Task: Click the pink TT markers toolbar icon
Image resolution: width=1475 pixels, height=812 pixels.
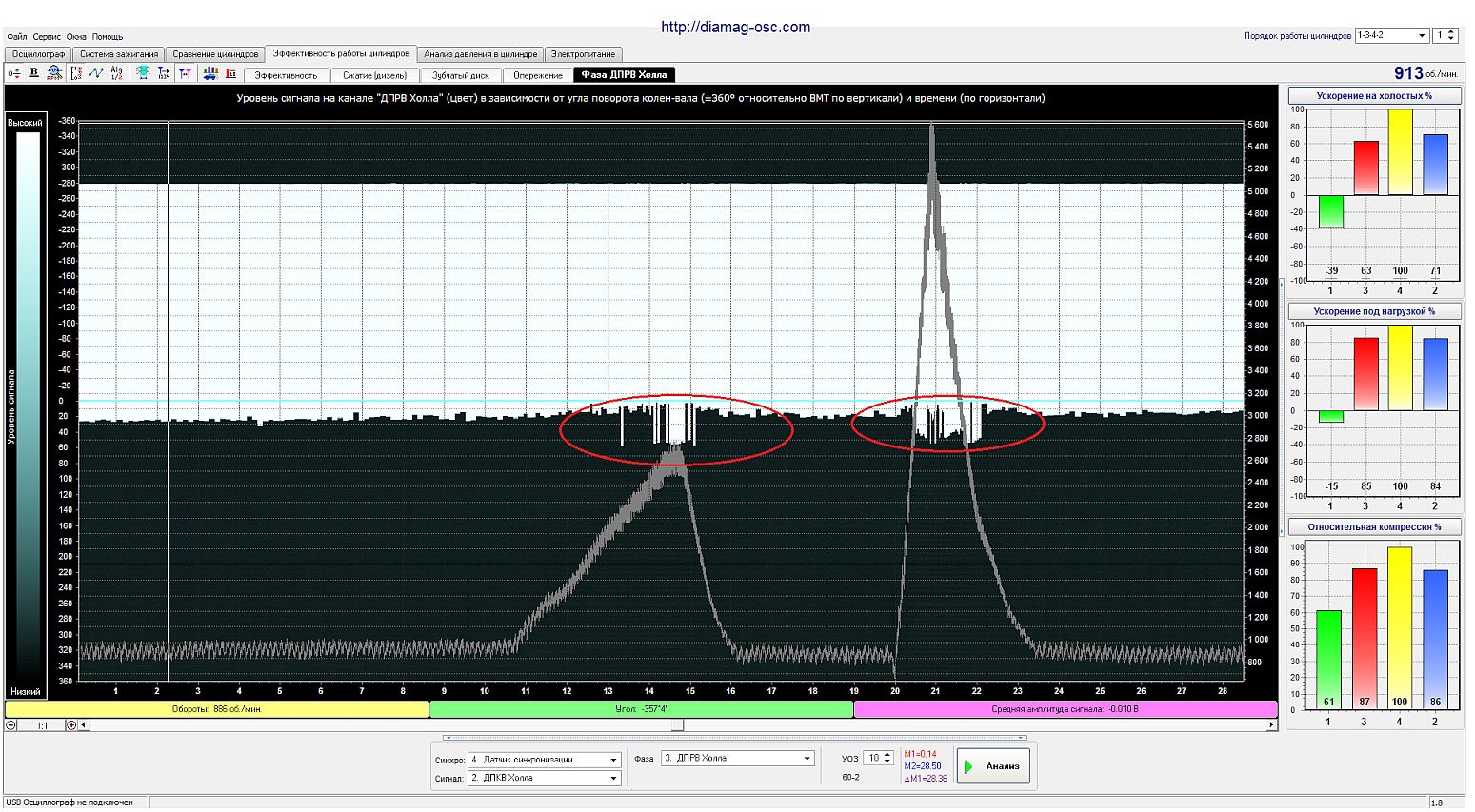Action: [x=185, y=73]
